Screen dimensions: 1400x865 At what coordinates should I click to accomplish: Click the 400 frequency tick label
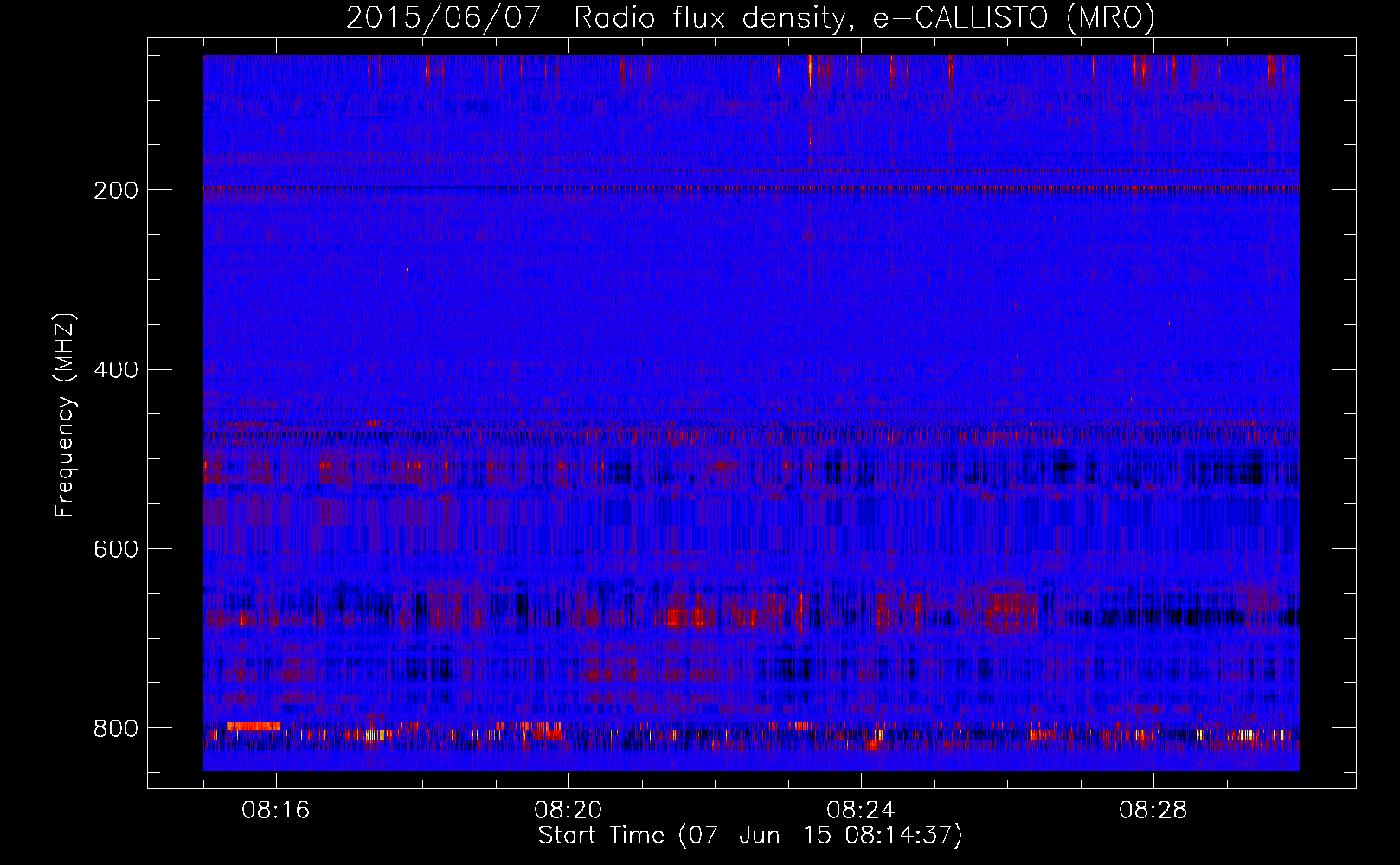click(x=116, y=370)
